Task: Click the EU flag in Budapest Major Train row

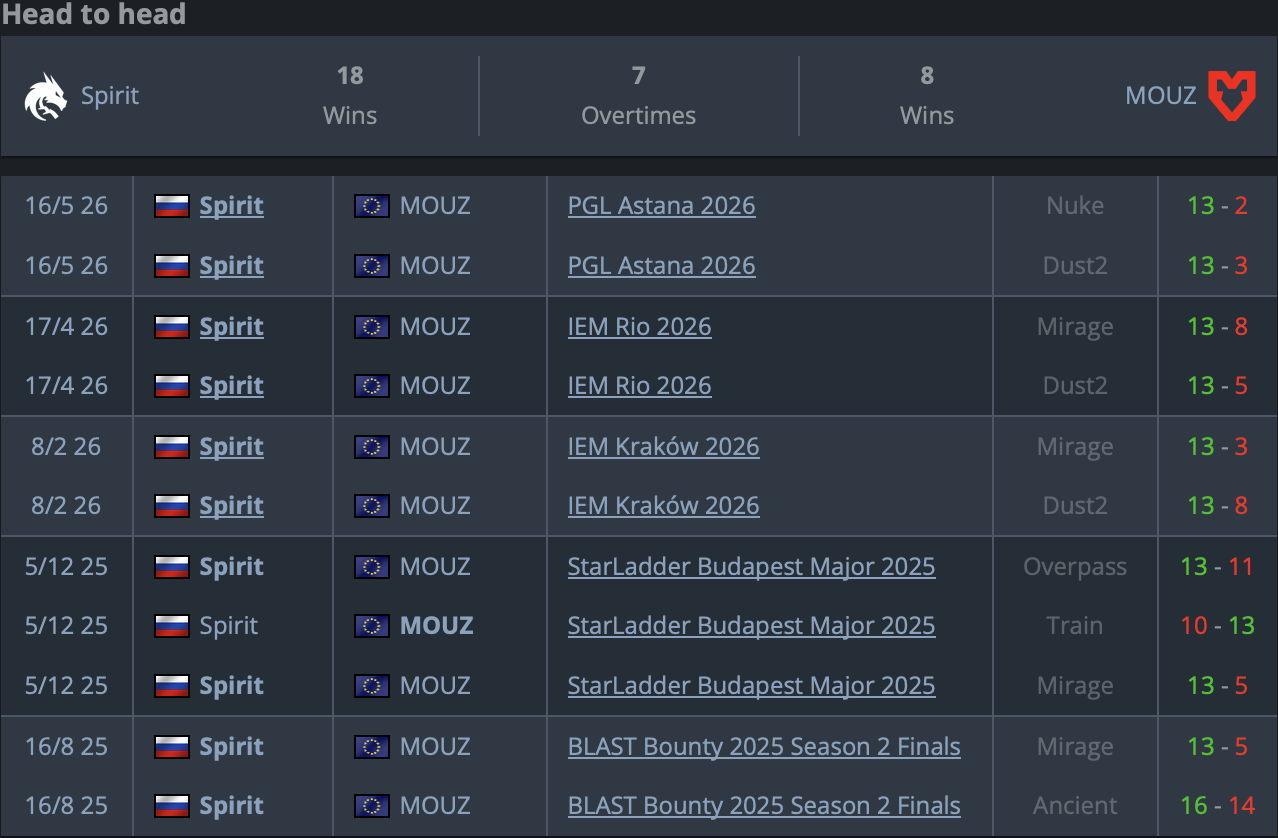Action: [x=372, y=626]
